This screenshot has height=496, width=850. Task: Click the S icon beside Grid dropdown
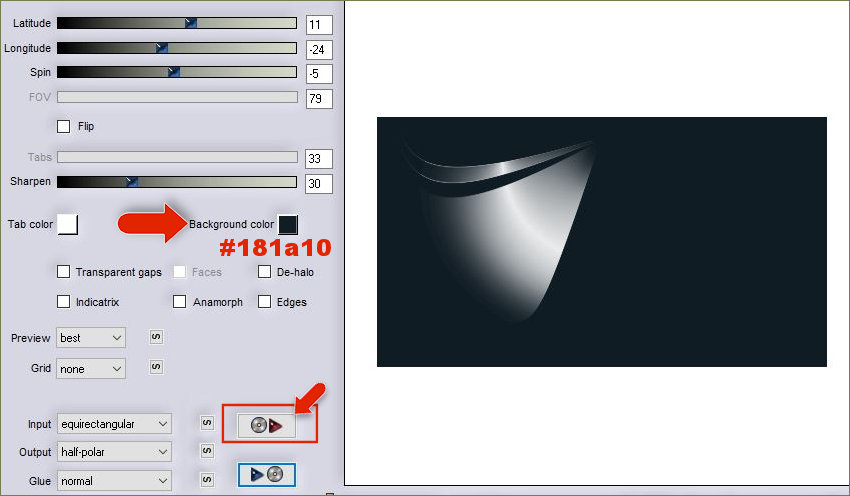[x=156, y=367]
